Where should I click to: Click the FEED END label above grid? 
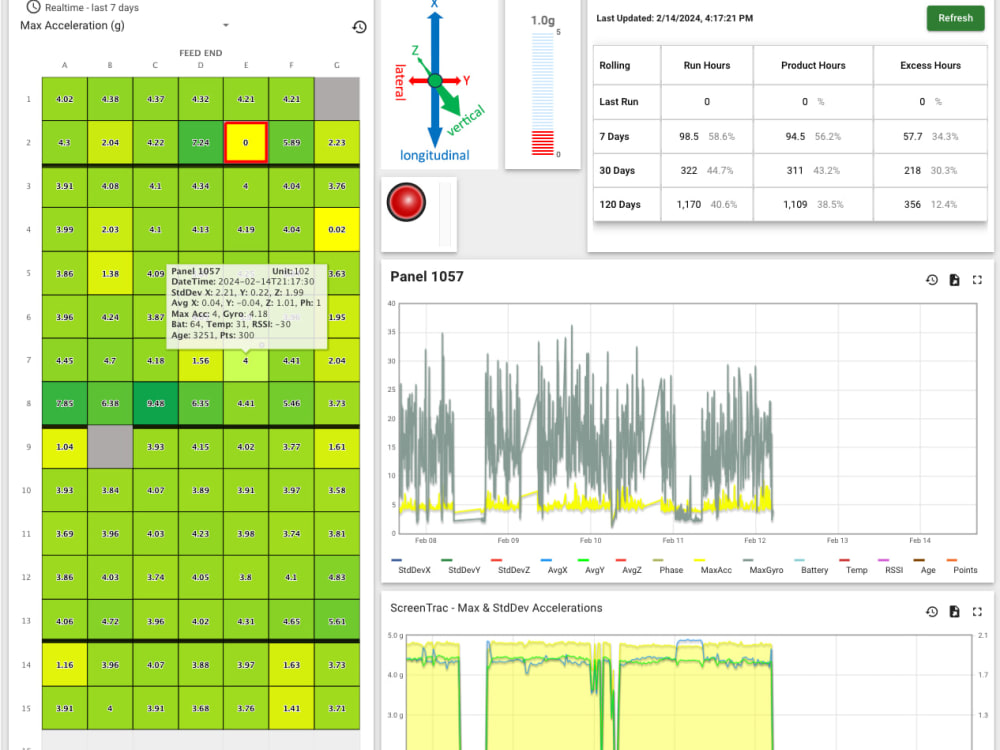click(200, 53)
